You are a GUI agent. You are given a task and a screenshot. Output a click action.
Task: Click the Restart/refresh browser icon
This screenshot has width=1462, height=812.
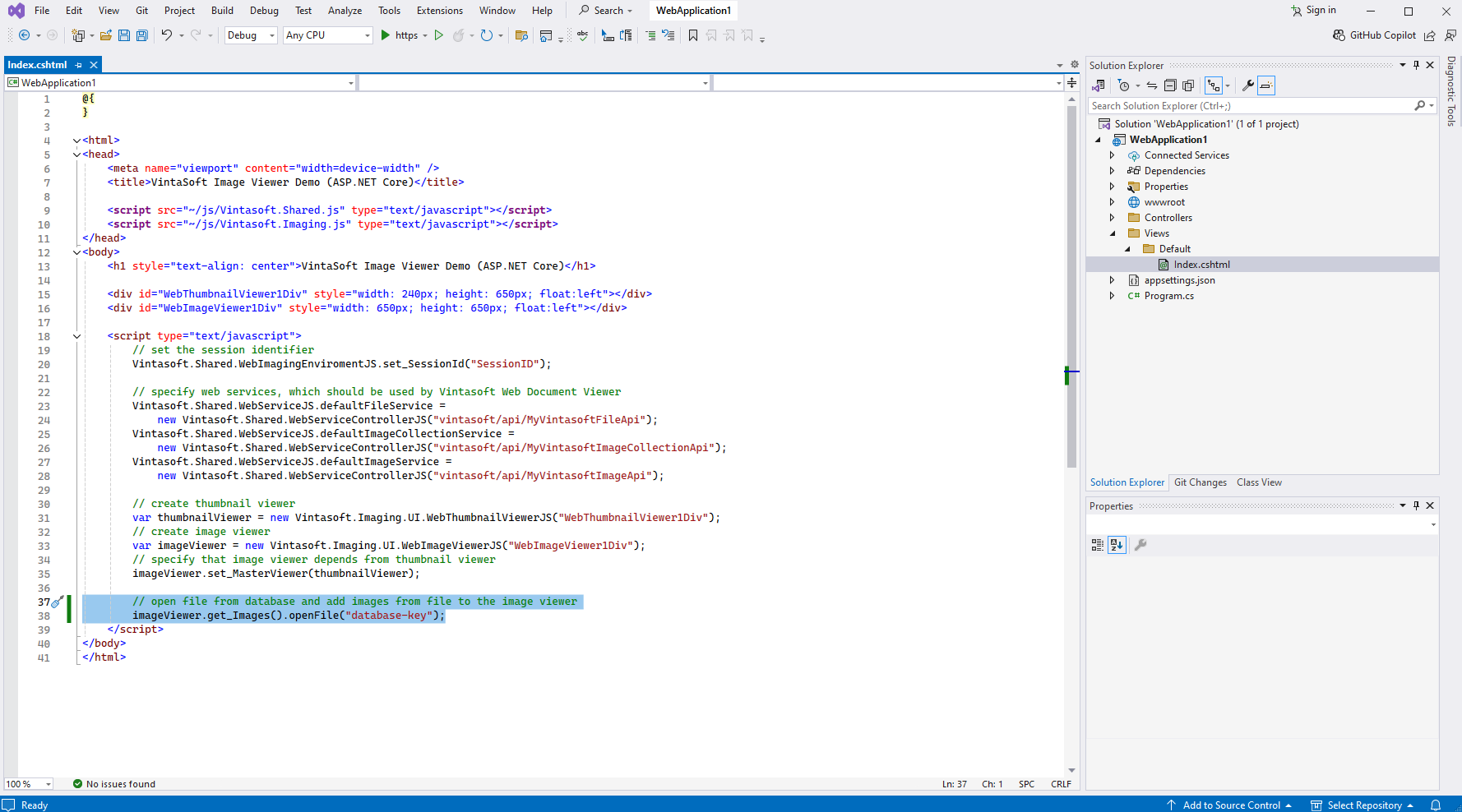[x=487, y=35]
